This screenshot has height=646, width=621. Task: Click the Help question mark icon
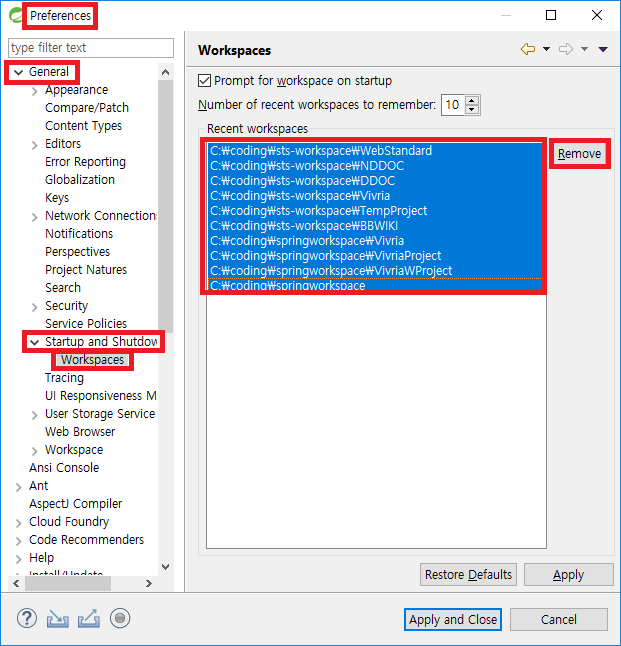pyautogui.click(x=27, y=618)
